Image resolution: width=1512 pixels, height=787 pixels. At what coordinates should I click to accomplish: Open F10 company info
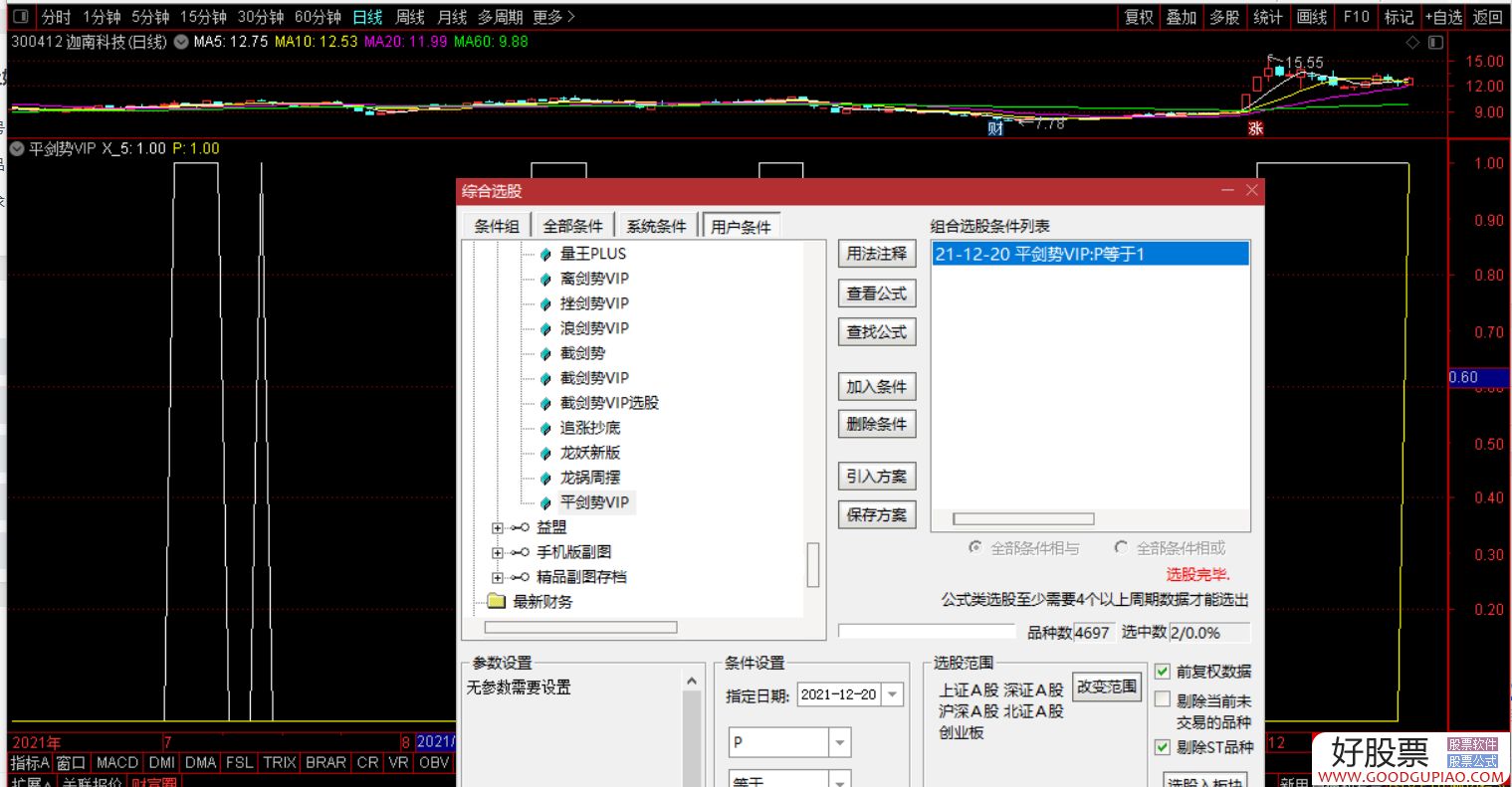(x=1356, y=17)
